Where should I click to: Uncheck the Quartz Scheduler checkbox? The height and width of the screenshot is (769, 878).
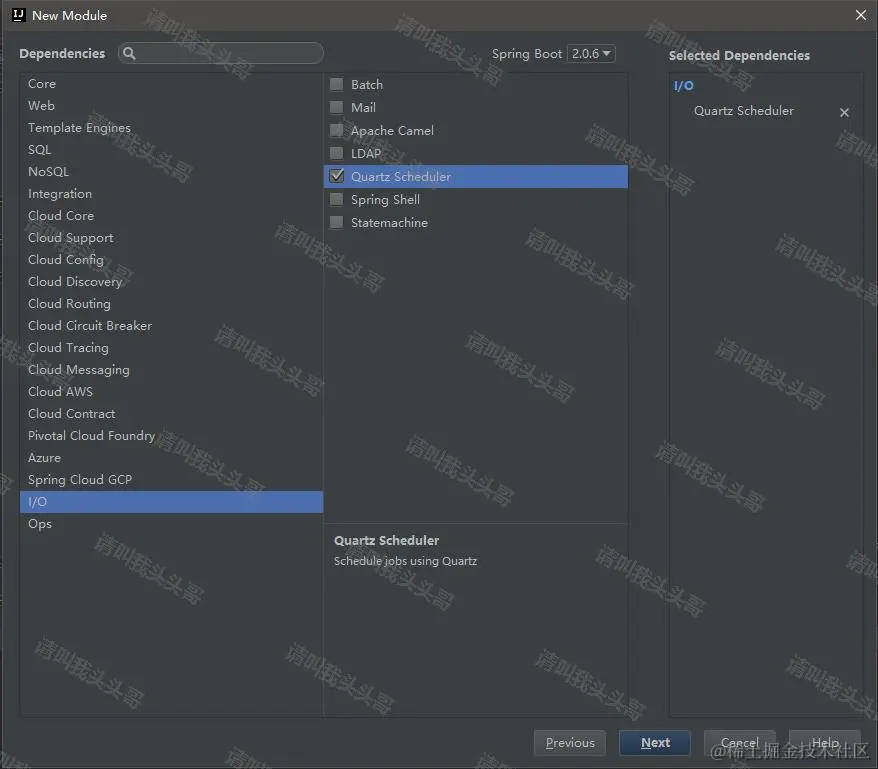pyautogui.click(x=337, y=176)
